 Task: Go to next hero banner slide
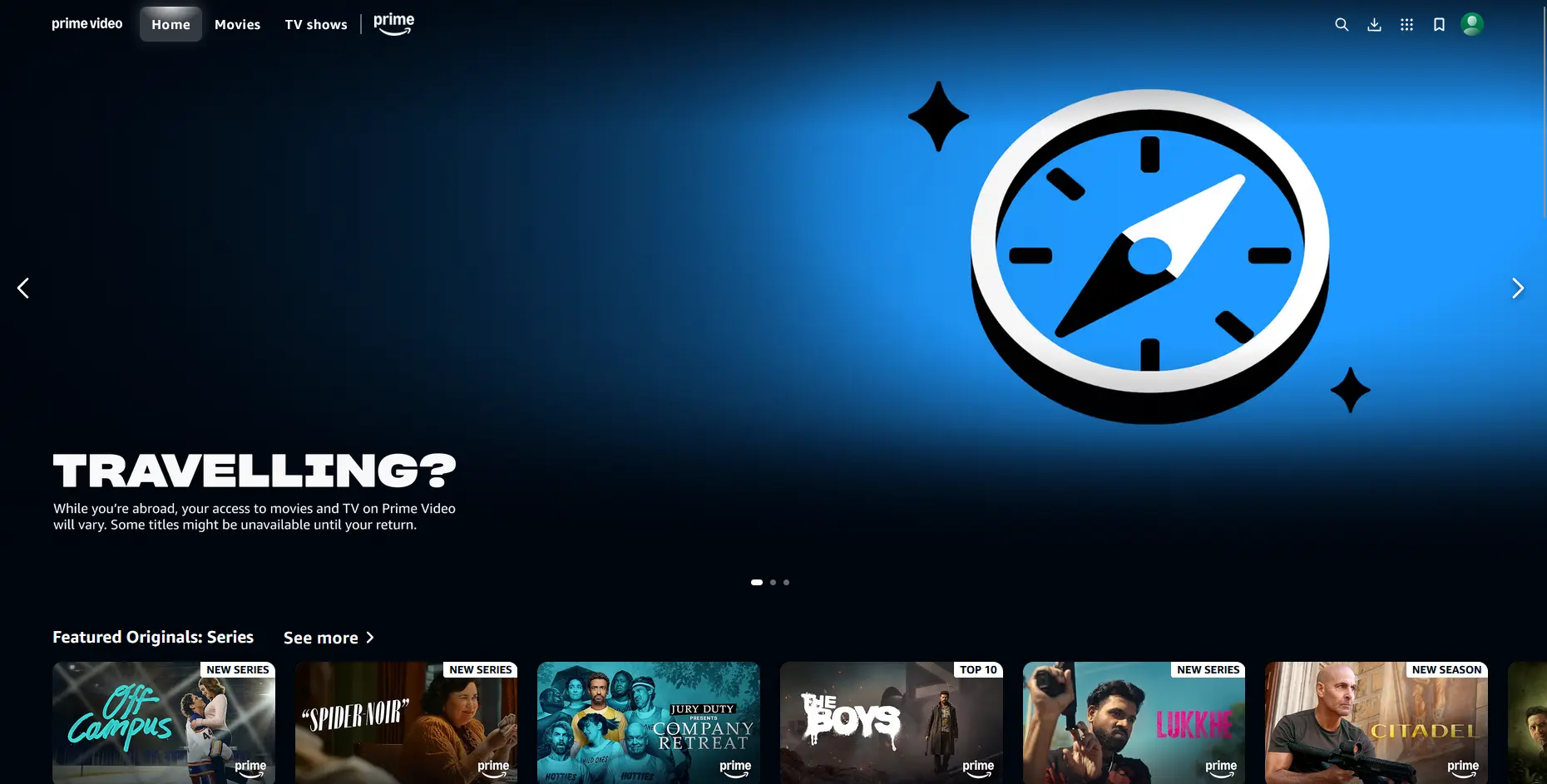point(1518,288)
